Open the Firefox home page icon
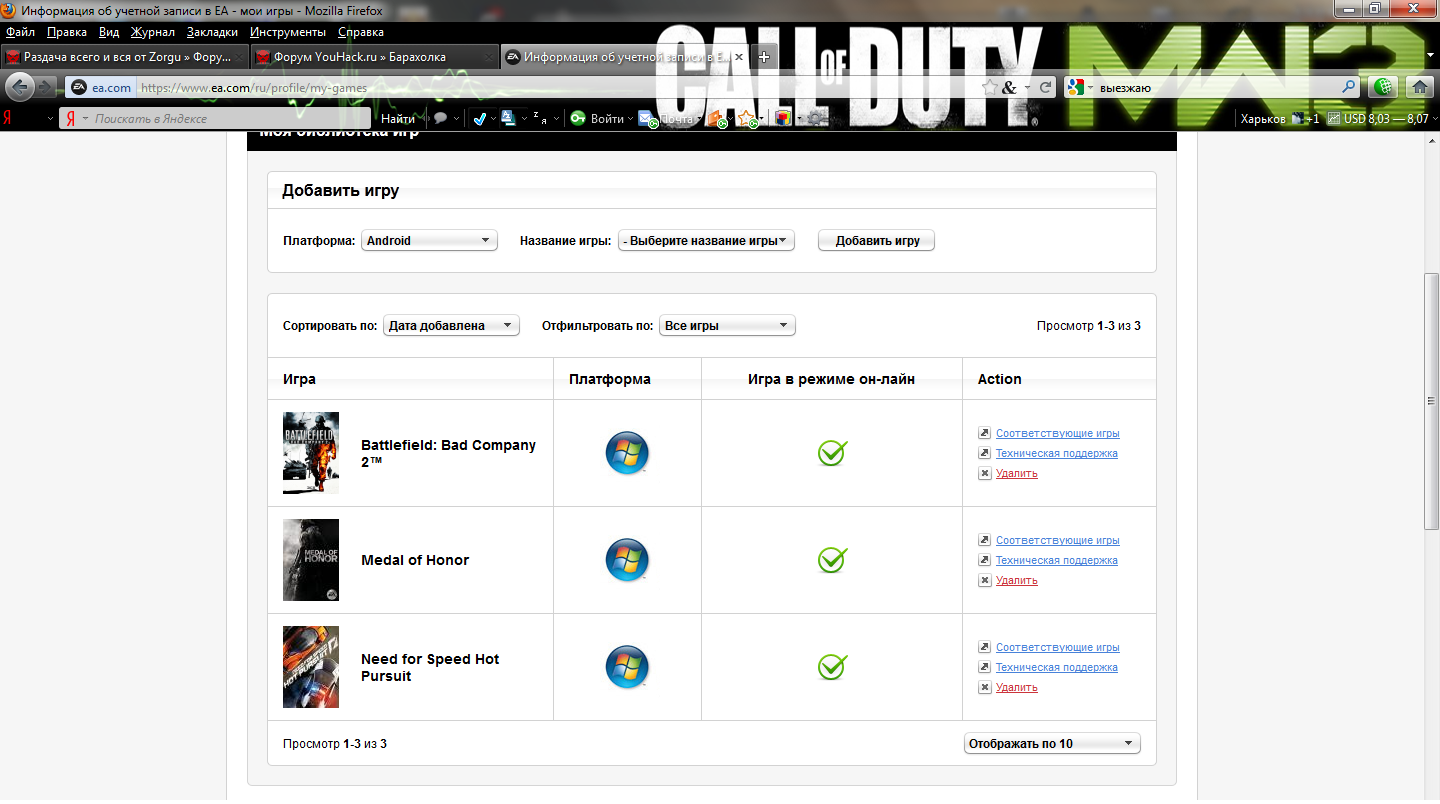The width and height of the screenshot is (1440, 804). tap(1419, 87)
